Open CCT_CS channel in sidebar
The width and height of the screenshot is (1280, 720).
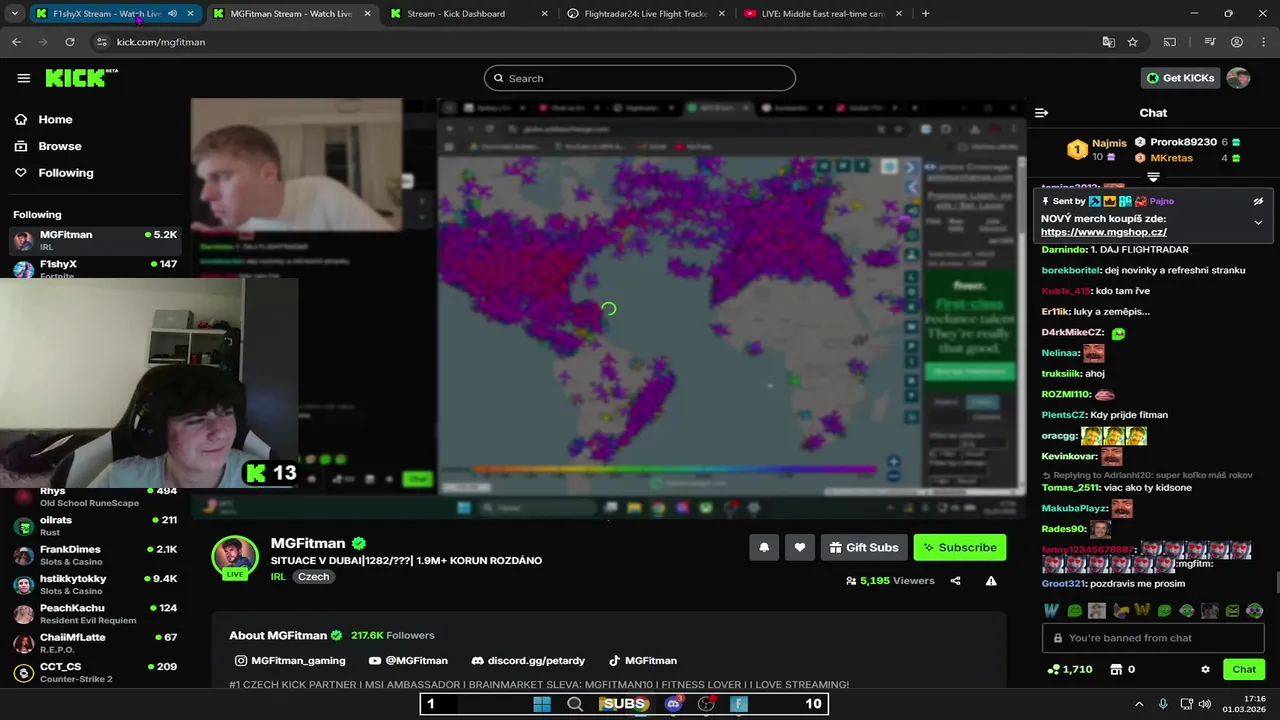[x=95, y=671]
